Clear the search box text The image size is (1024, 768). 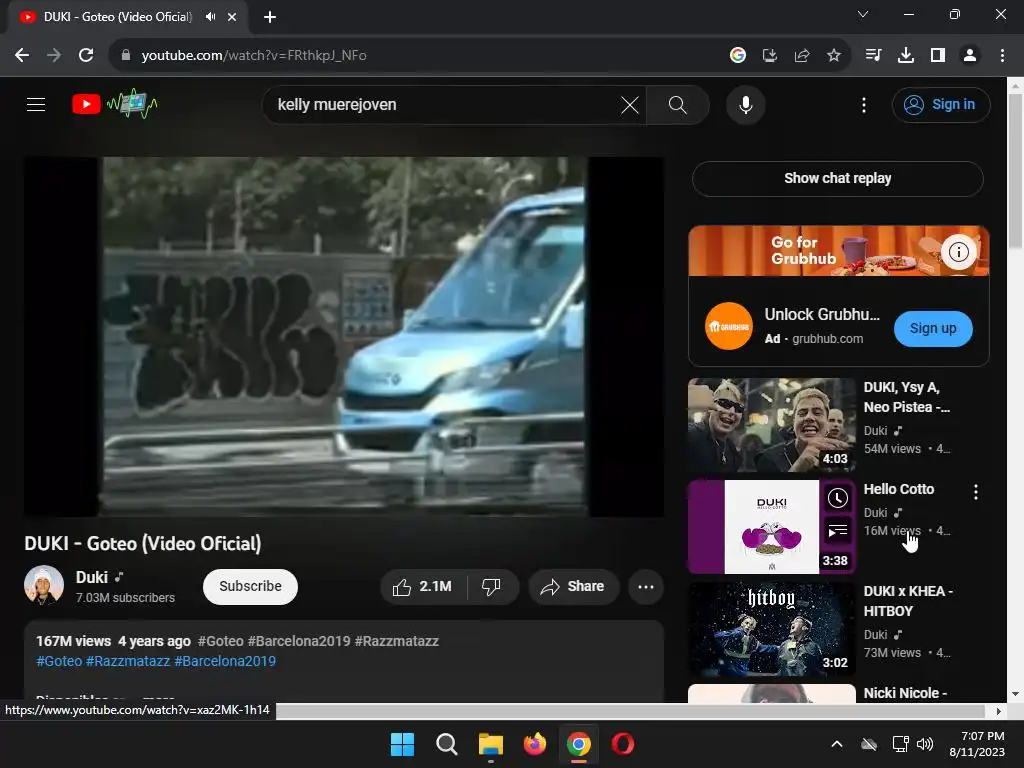[630, 104]
